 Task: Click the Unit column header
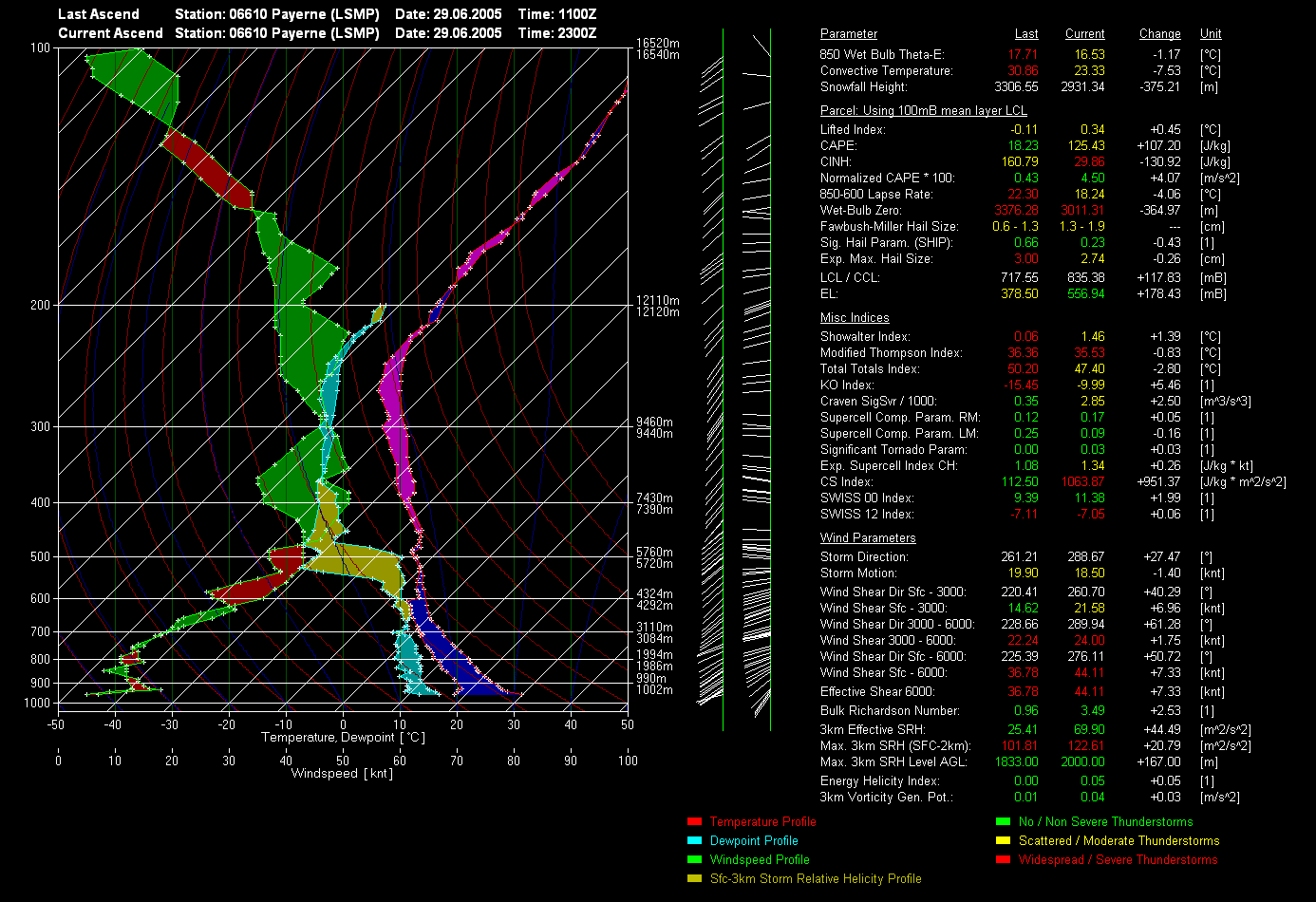pos(1211,34)
